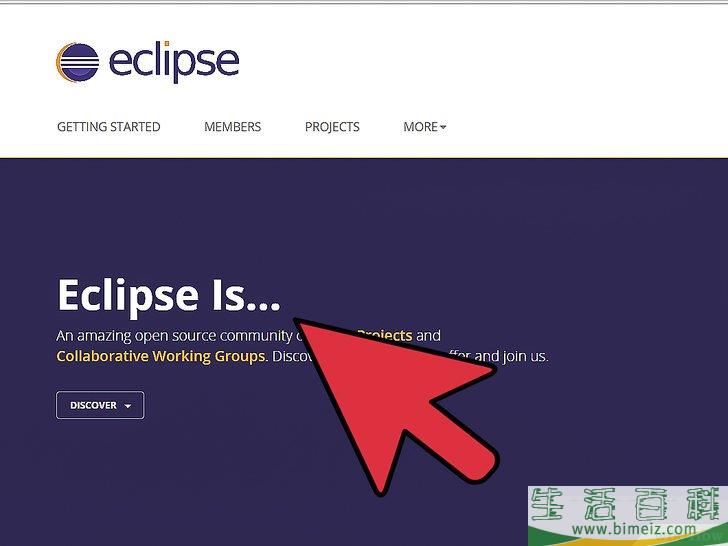Go to the Members page
Screen dimensions: 728x546
tap(233, 127)
